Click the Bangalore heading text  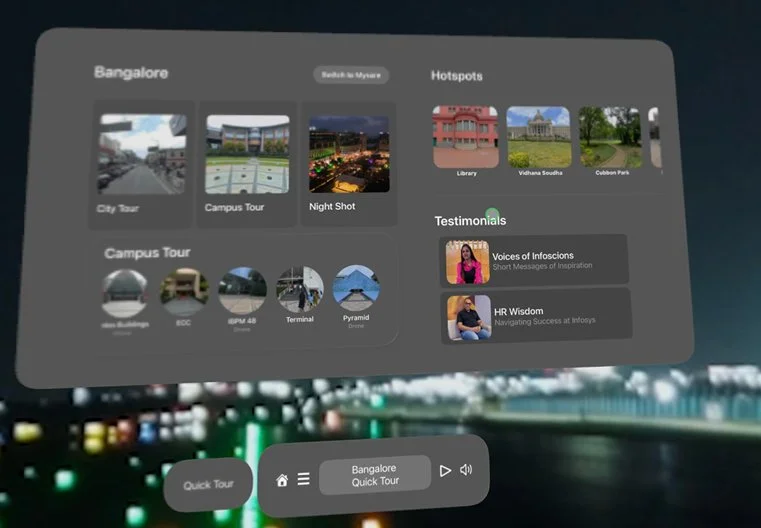click(x=131, y=73)
